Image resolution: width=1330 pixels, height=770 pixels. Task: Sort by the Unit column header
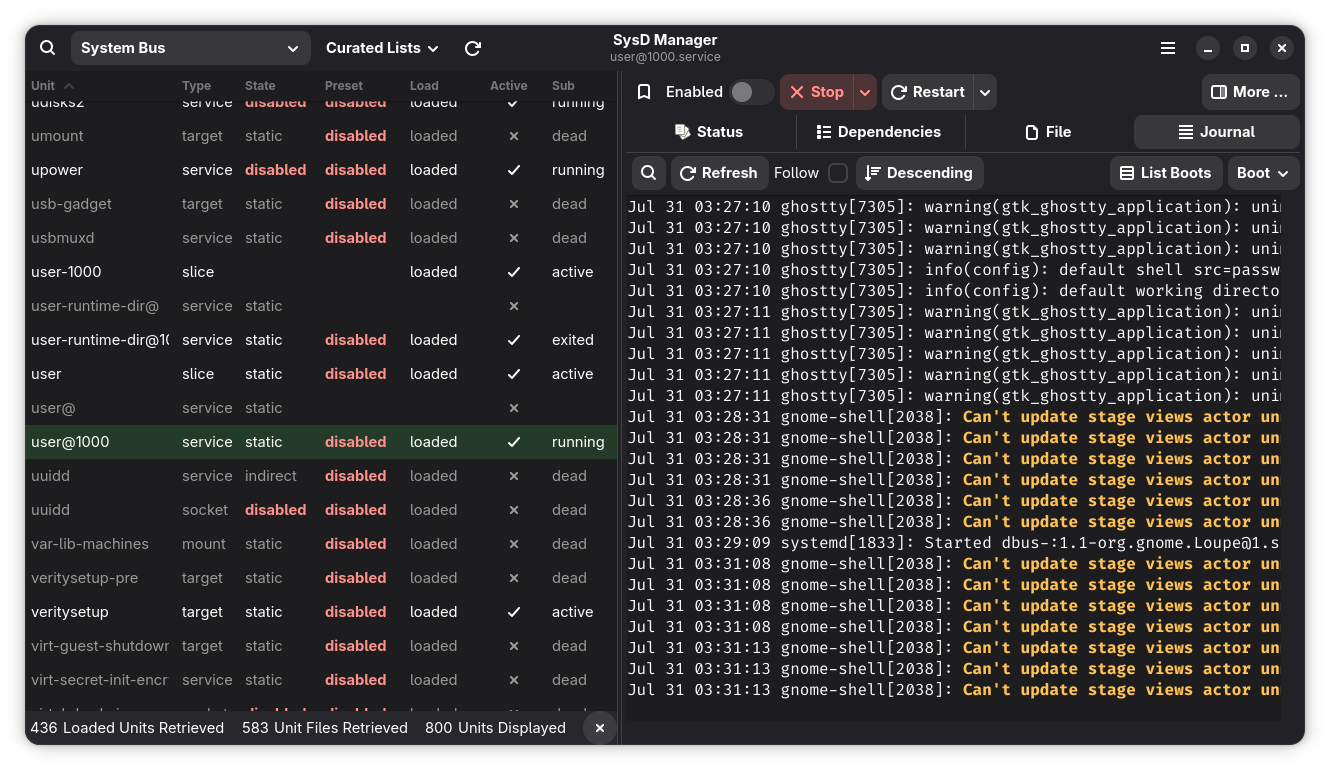point(53,86)
